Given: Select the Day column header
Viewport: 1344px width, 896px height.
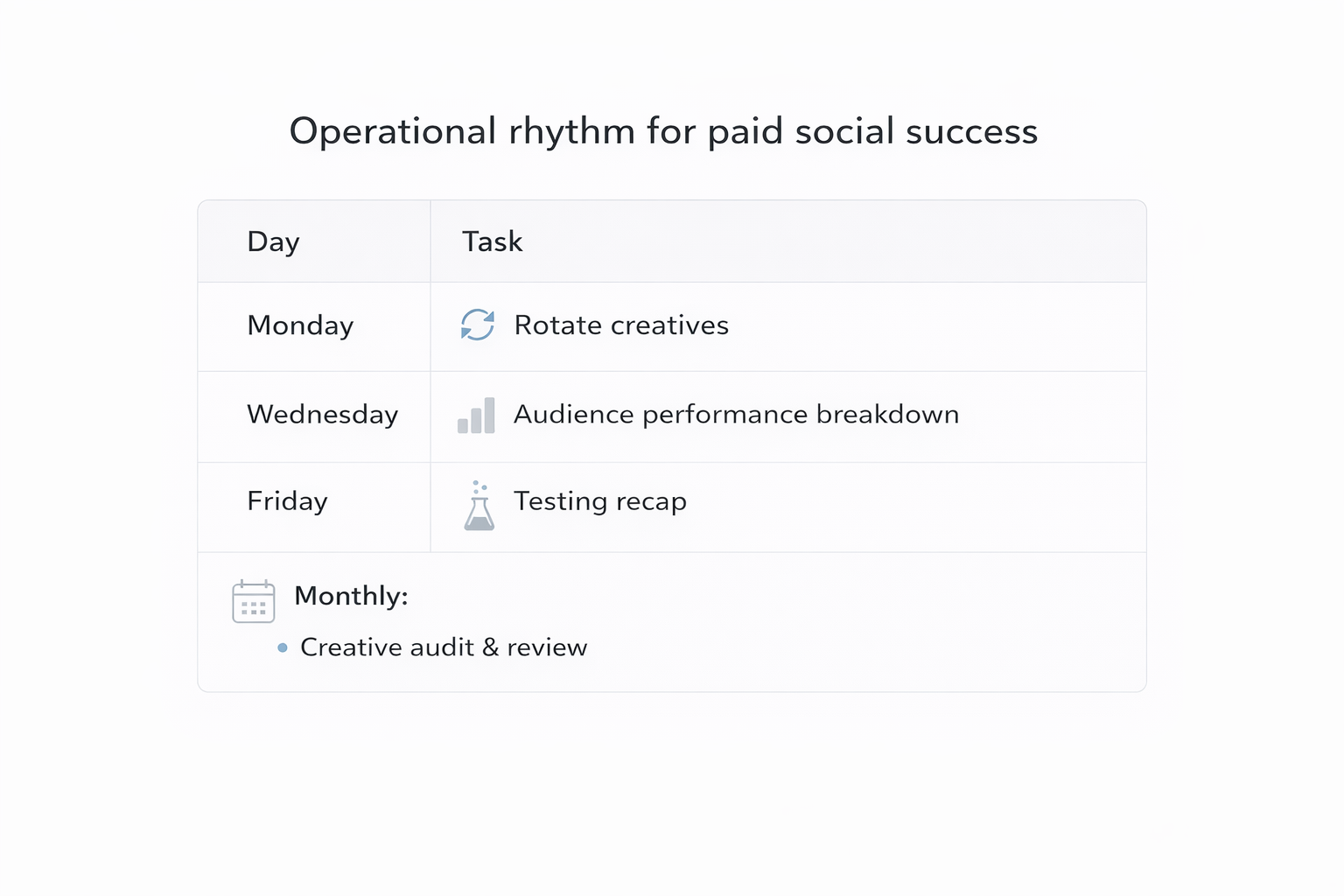Looking at the screenshot, I should (x=273, y=241).
